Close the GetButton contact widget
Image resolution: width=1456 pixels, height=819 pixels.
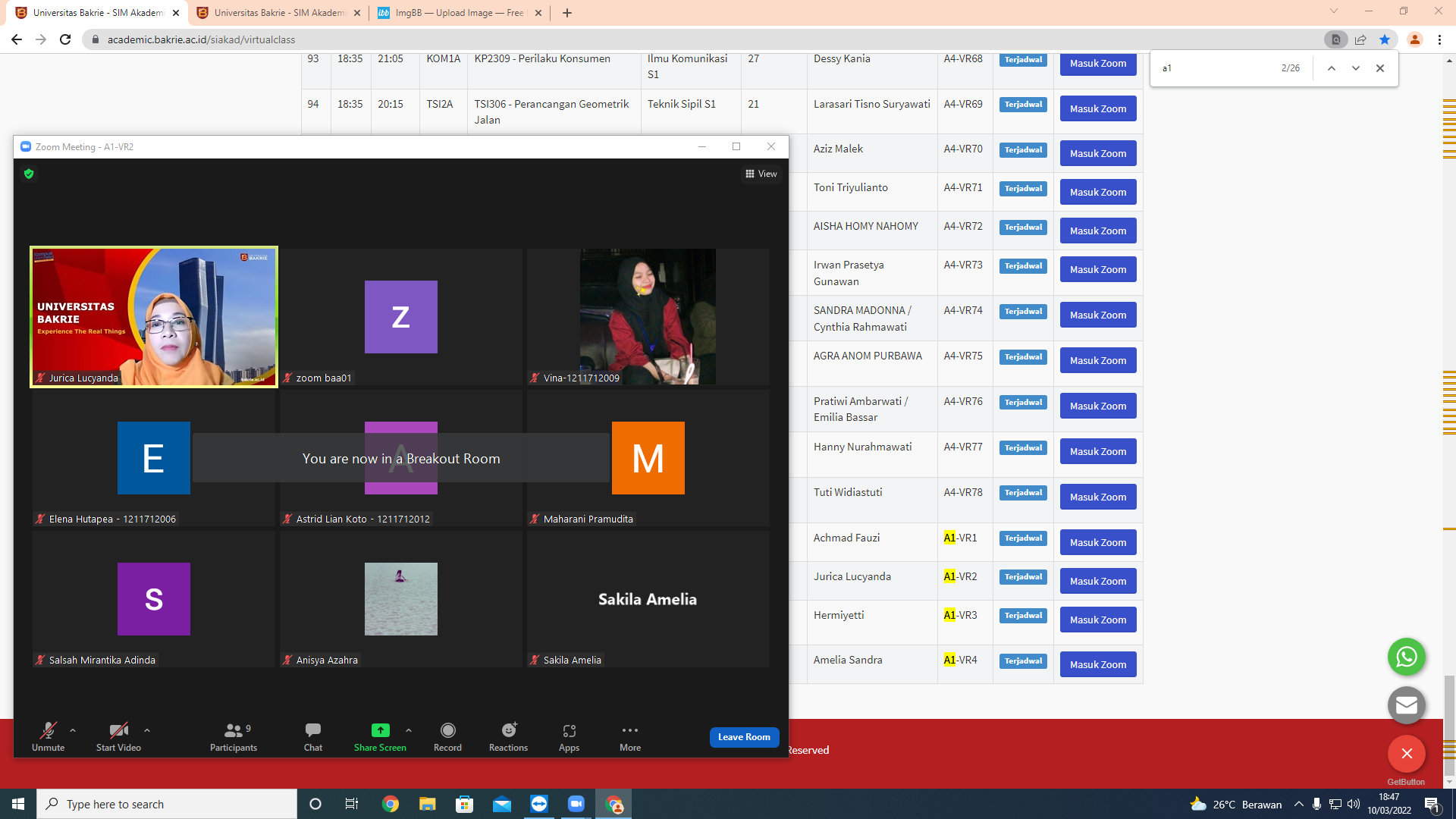pyautogui.click(x=1407, y=754)
